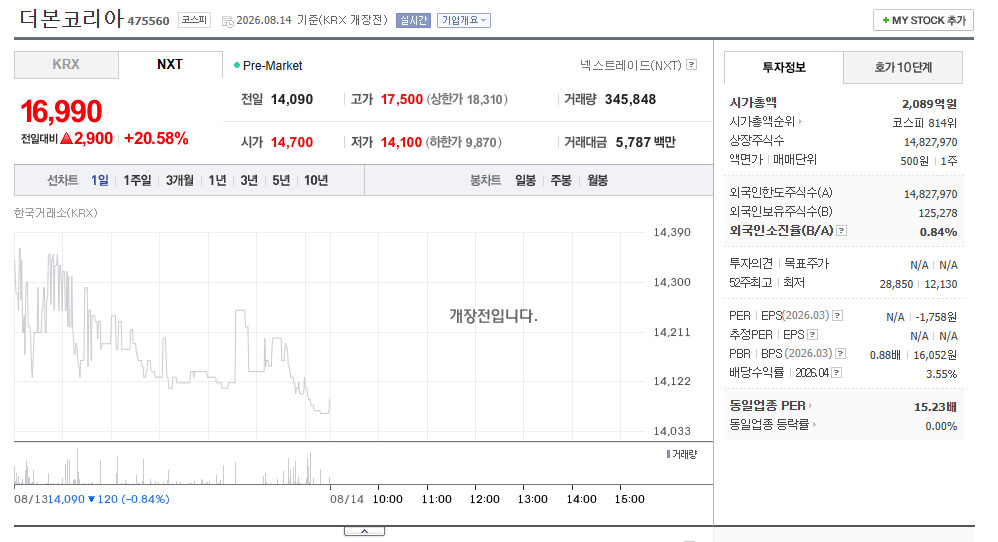998x542 pixels.
Task: Open the NXT help question-mark icon
Action: click(691, 65)
